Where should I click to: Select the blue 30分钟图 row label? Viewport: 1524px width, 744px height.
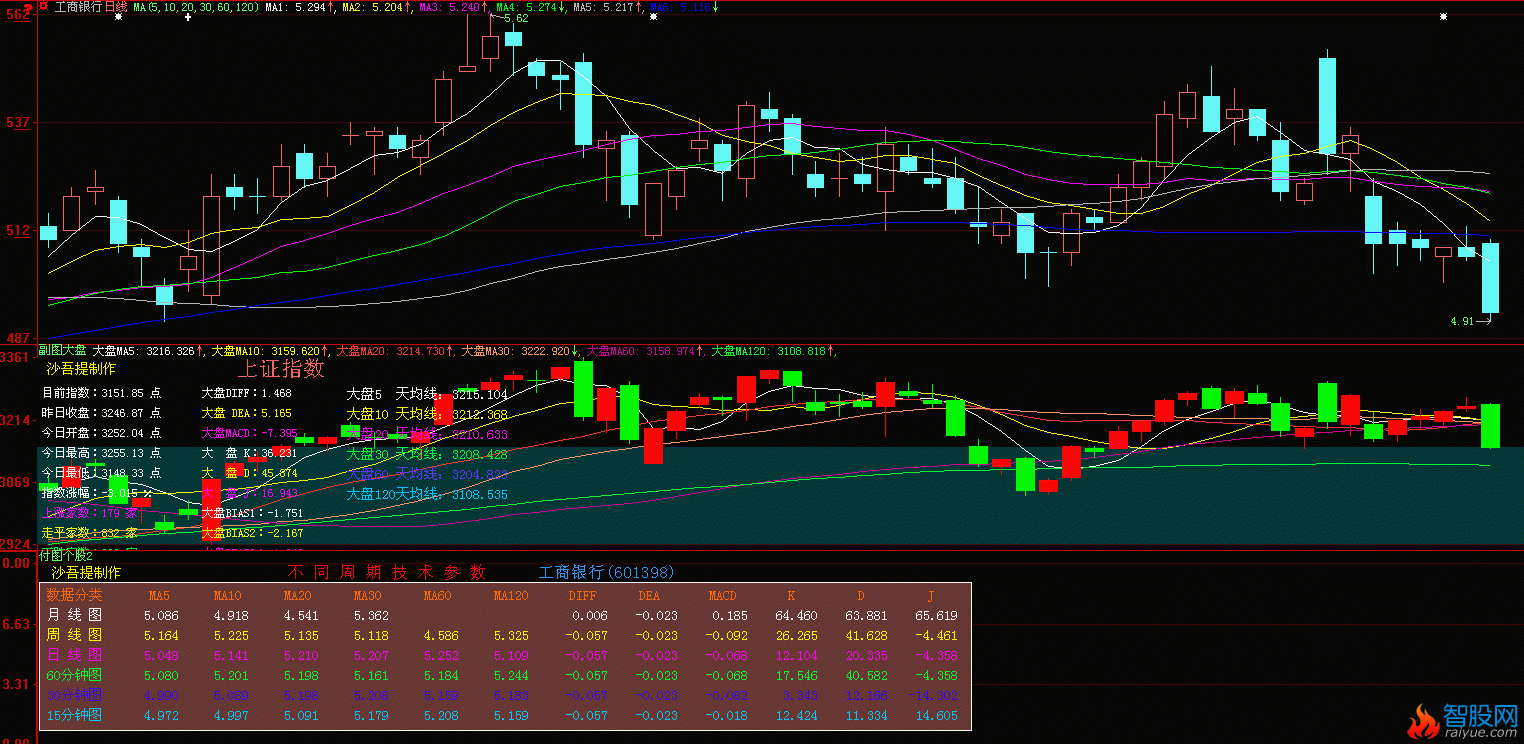coord(74,695)
